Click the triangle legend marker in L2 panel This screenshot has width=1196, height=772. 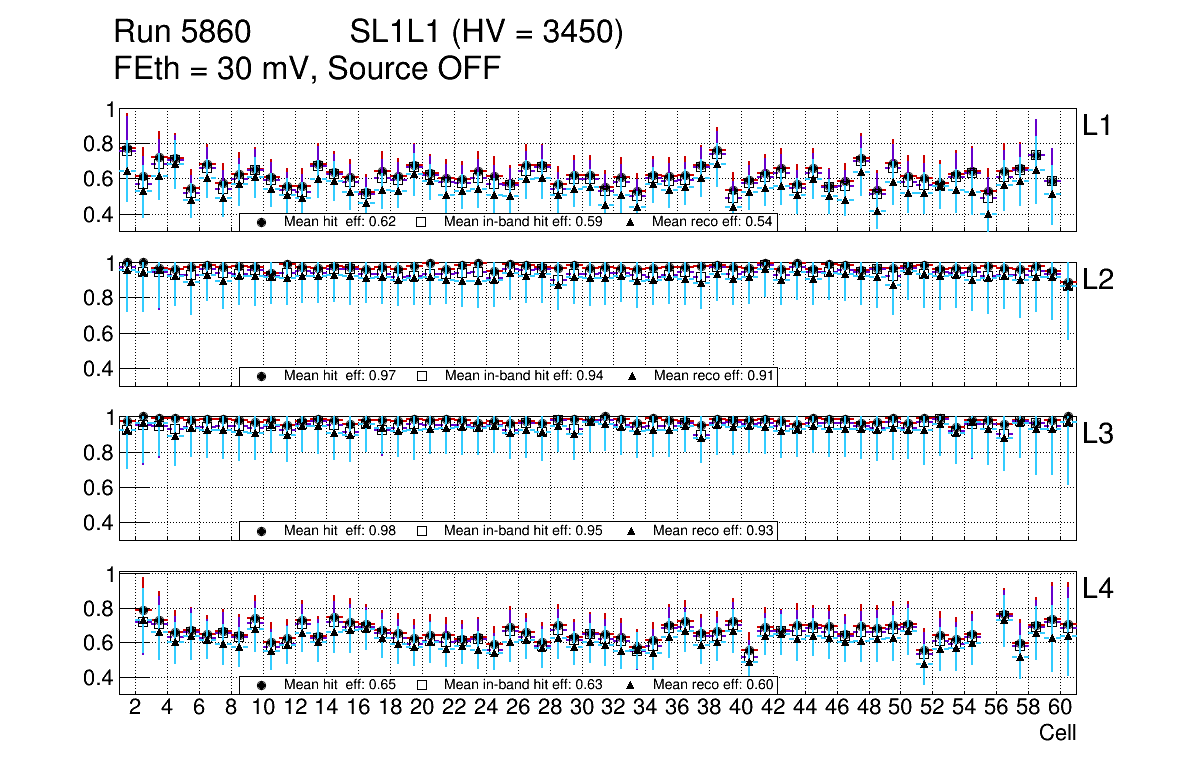tap(631, 376)
